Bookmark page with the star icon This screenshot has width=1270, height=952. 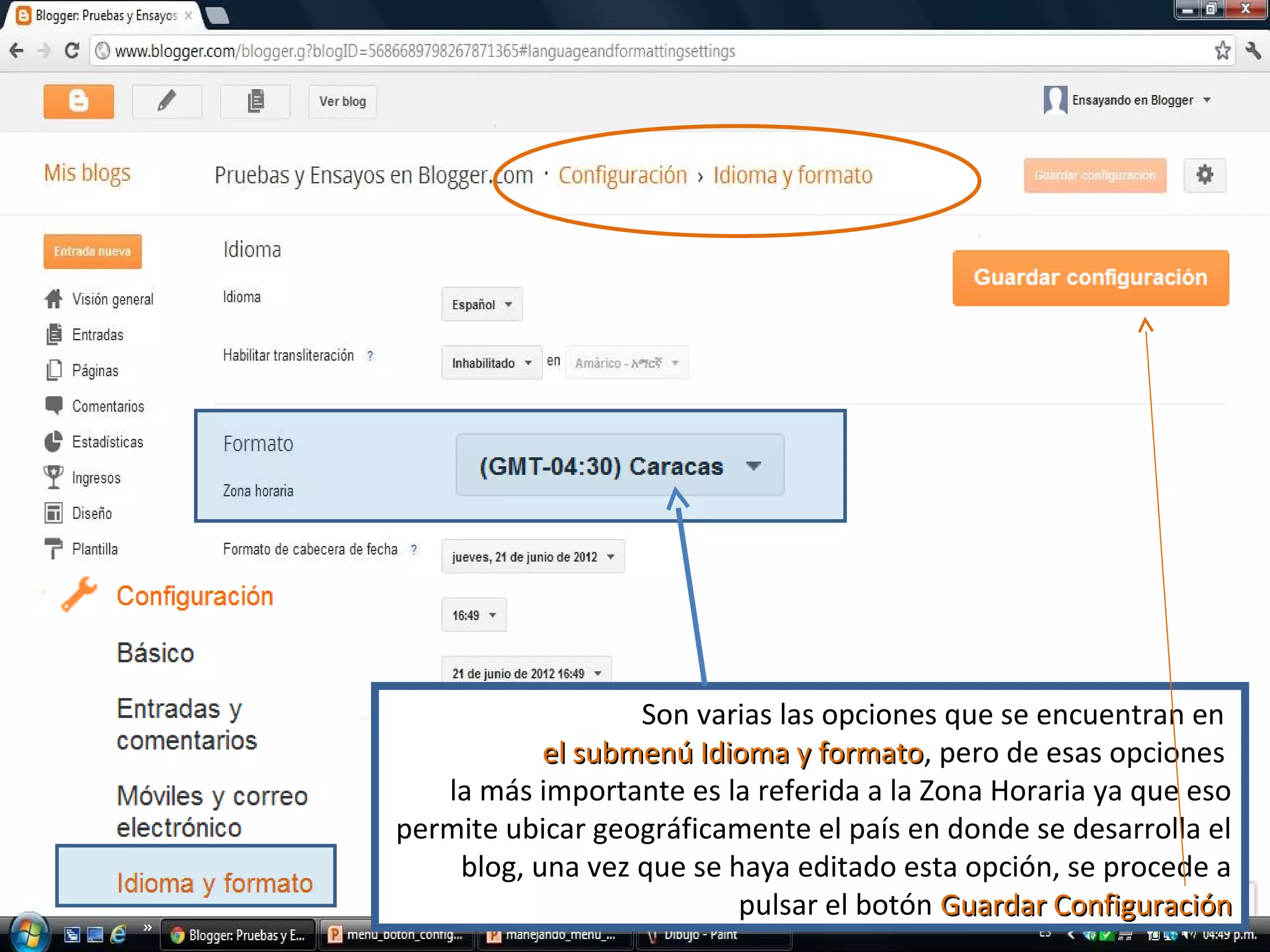point(1222,51)
